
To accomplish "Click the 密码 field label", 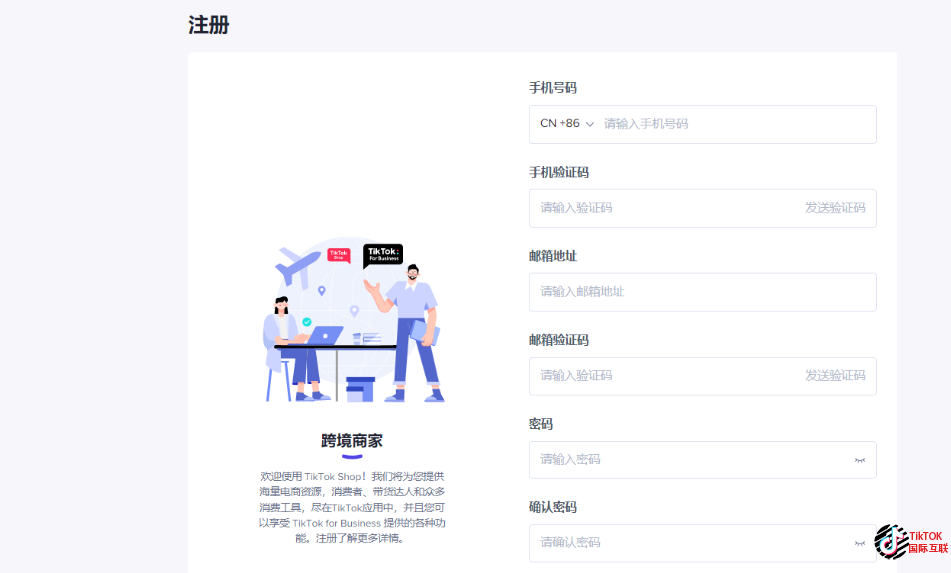I will pyautogui.click(x=540, y=424).
